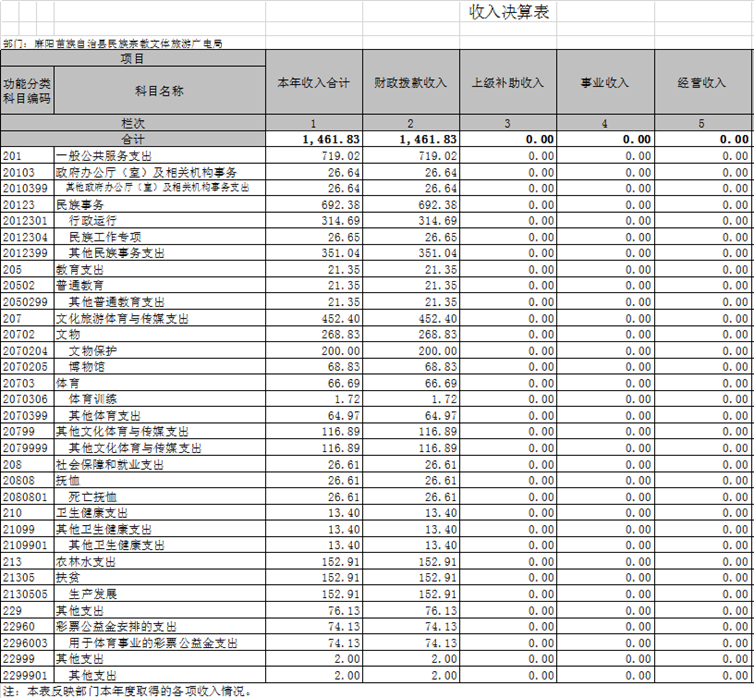The height and width of the screenshot is (698, 754).
Task: Click the 1,461.83 total under 本年收入合计
Action: pos(313,139)
